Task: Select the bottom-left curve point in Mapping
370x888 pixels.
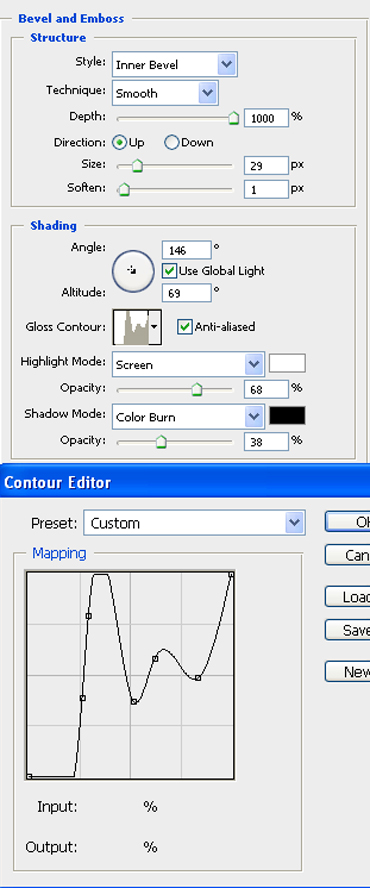Action: click(x=29, y=776)
